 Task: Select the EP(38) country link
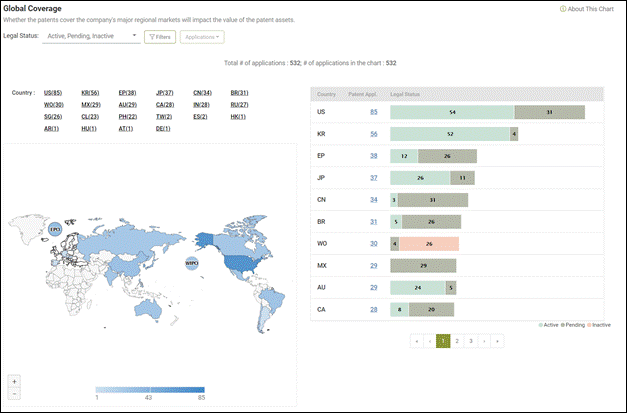point(127,93)
